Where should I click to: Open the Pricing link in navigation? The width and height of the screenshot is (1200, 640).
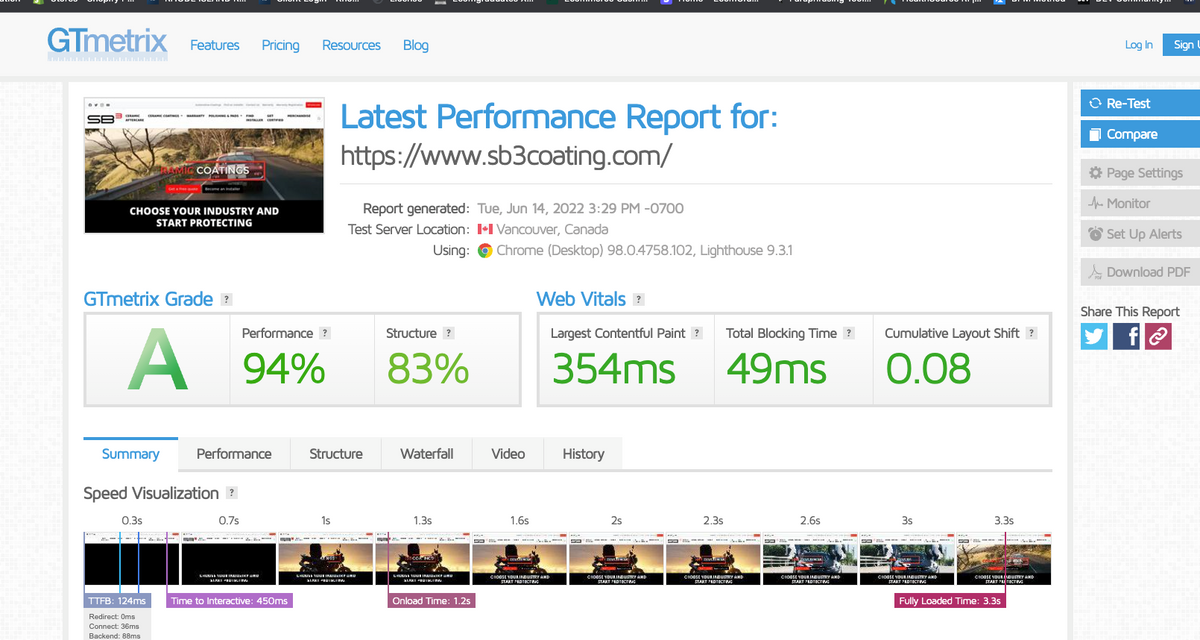click(280, 45)
